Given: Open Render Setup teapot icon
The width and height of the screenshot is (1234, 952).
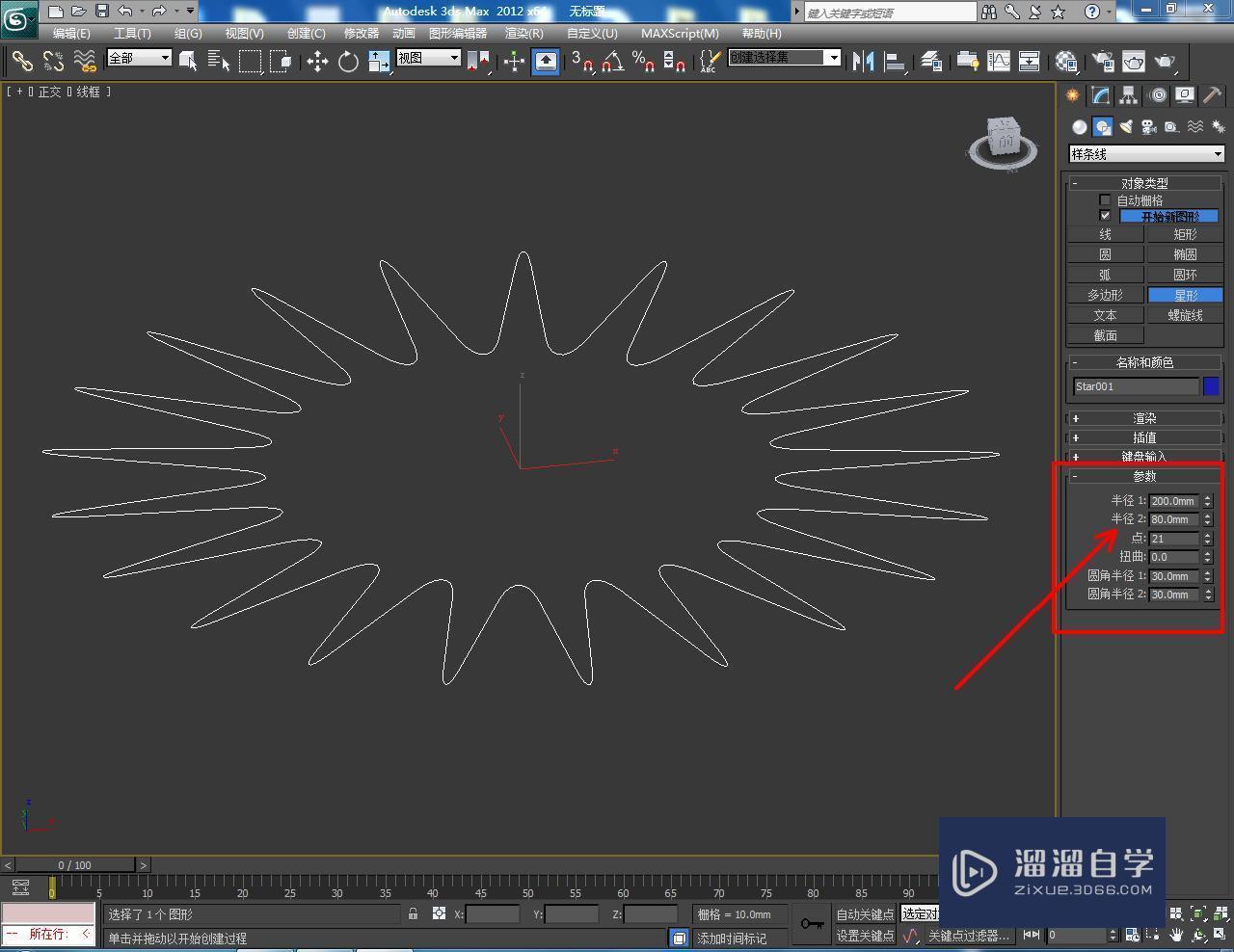Looking at the screenshot, I should pyautogui.click(x=1102, y=62).
